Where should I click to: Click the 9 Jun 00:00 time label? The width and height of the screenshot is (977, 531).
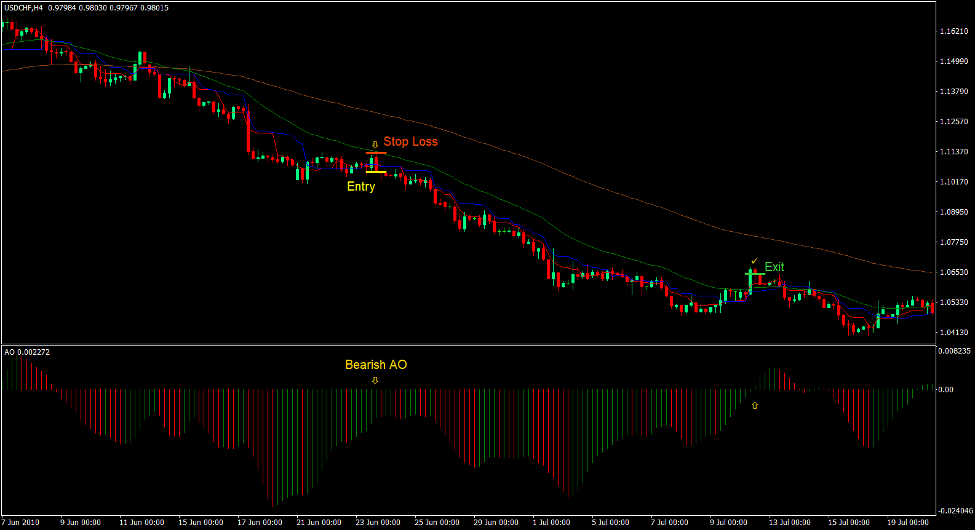click(81, 522)
